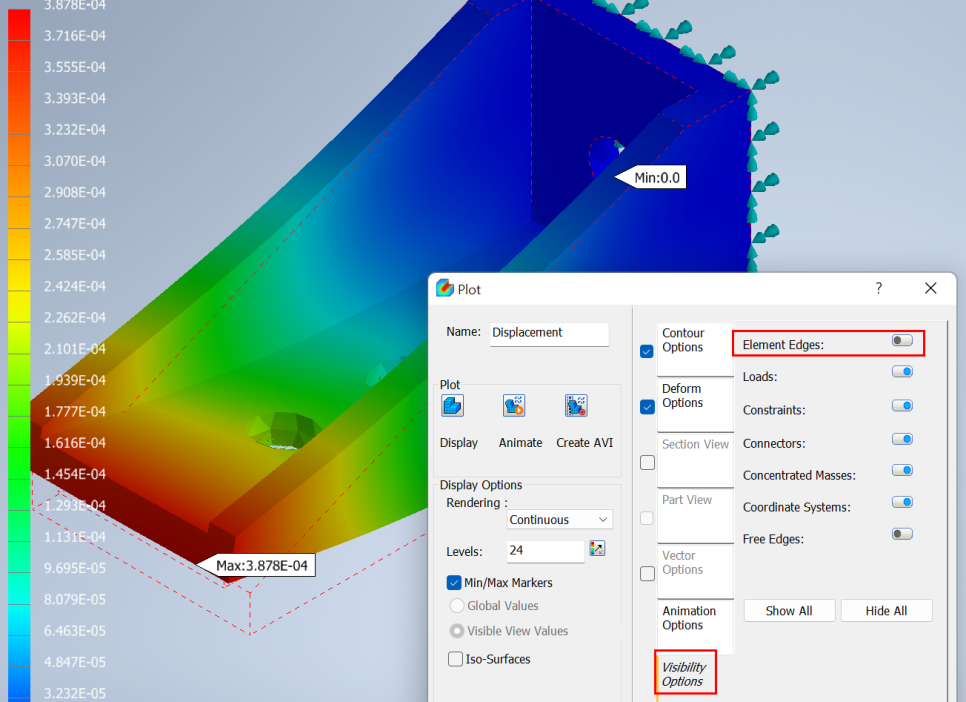966x702 pixels.
Task: Enable the Free Edges toggle
Action: tap(902, 534)
